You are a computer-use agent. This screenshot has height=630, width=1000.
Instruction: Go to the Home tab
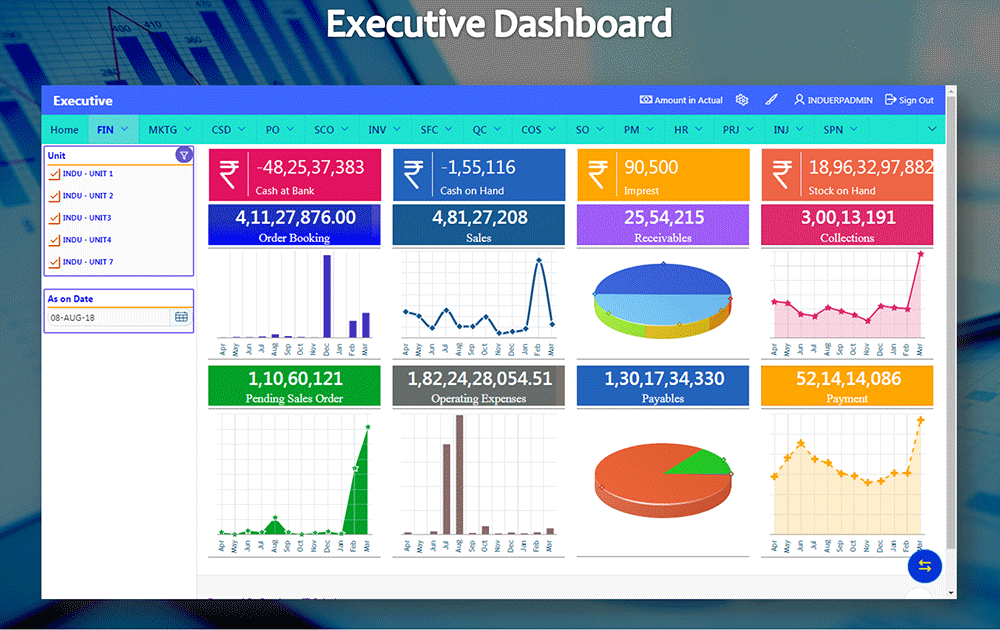[x=64, y=130]
